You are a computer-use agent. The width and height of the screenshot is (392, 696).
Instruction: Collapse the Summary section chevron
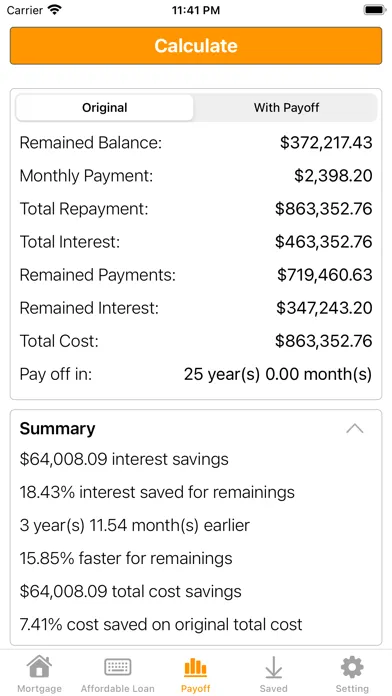(x=355, y=429)
